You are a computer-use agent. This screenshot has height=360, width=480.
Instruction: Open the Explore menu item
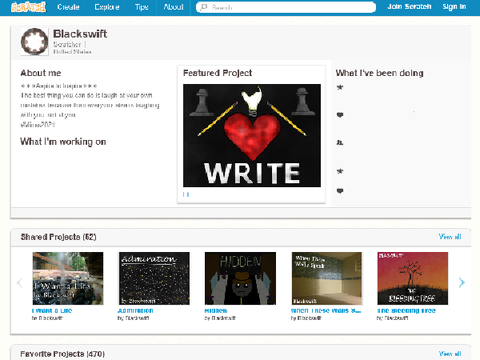click(107, 7)
